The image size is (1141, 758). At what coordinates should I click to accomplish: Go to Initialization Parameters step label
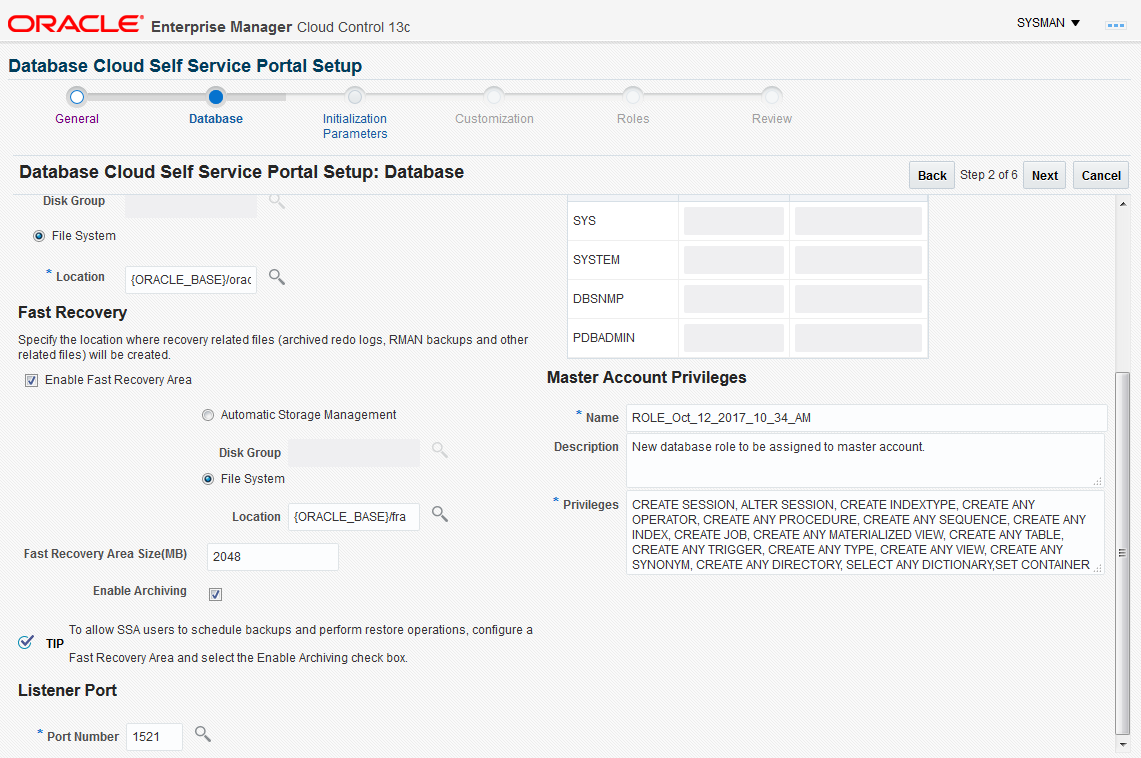click(354, 126)
